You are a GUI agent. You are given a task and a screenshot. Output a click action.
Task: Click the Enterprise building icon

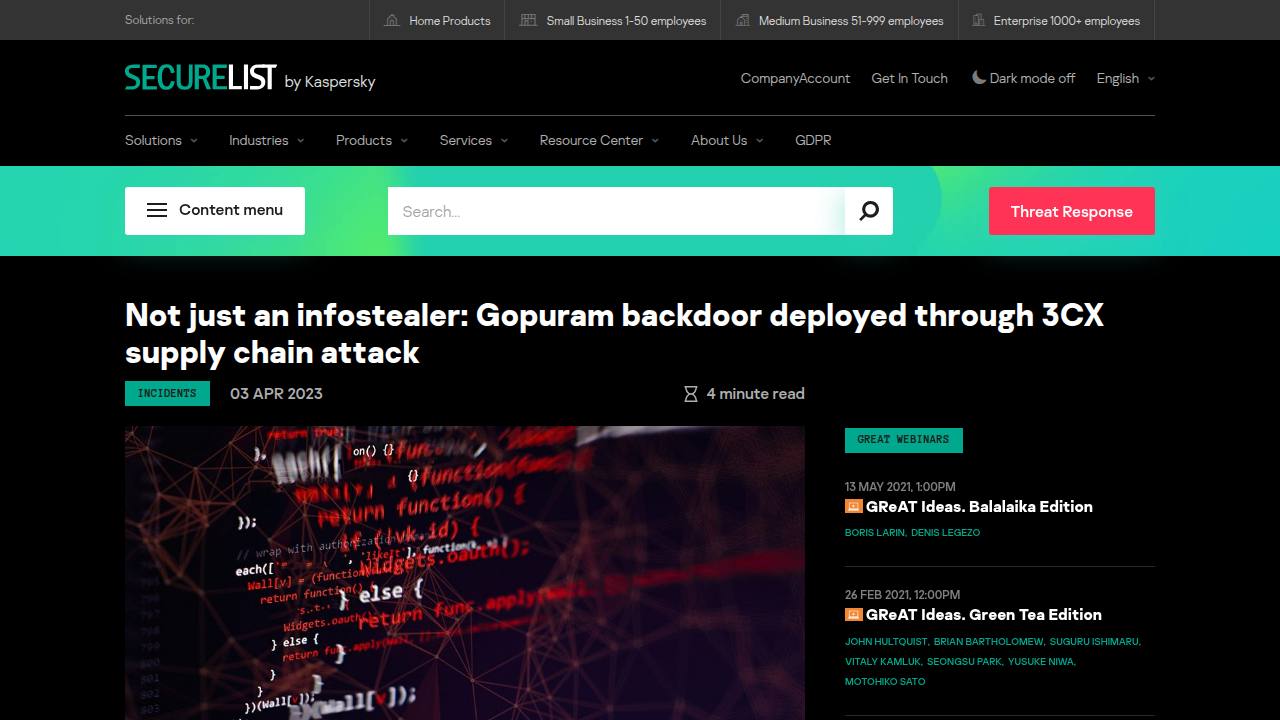[977, 20]
